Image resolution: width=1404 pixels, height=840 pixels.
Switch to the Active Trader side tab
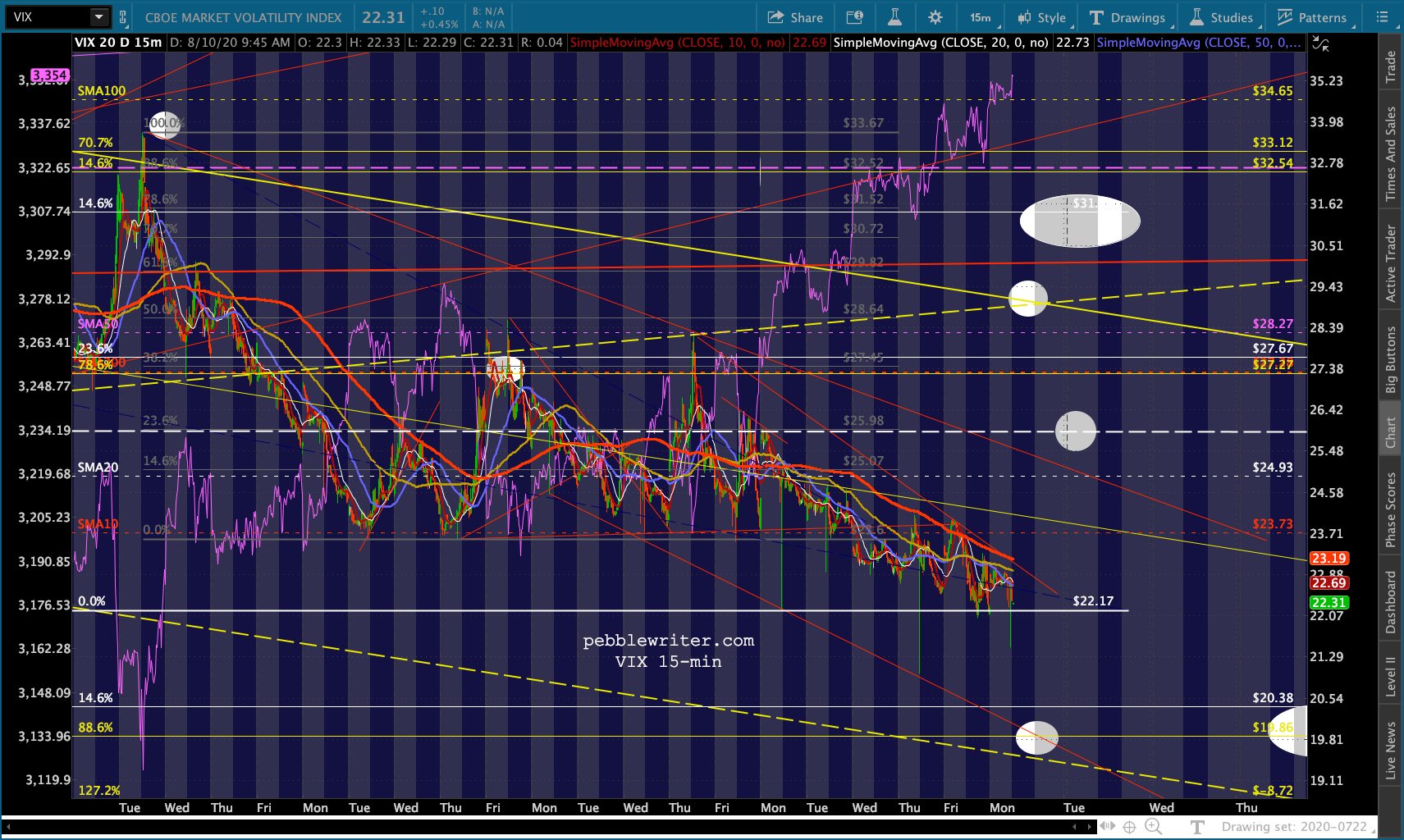[x=1391, y=263]
